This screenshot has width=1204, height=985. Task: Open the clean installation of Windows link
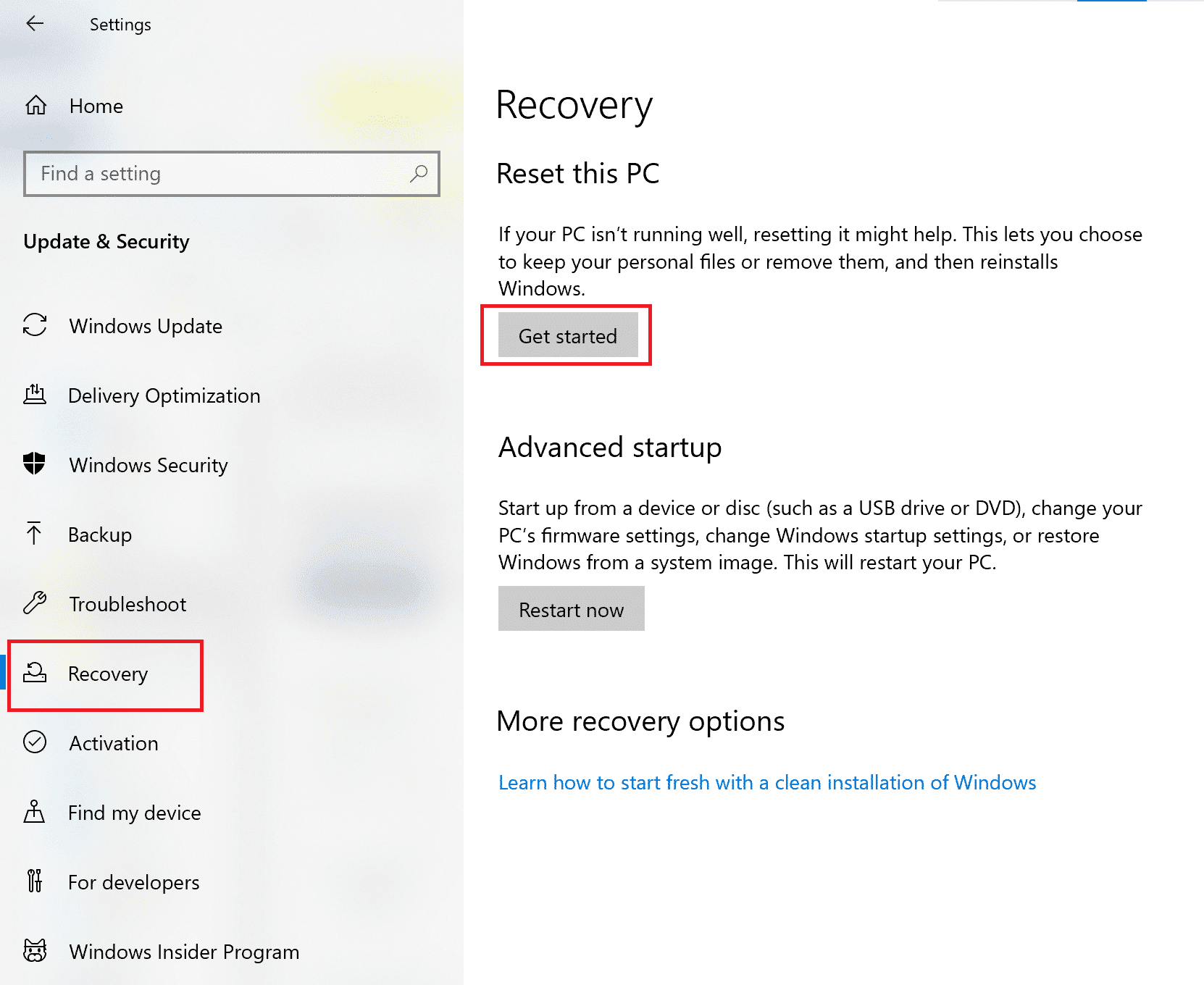(766, 782)
